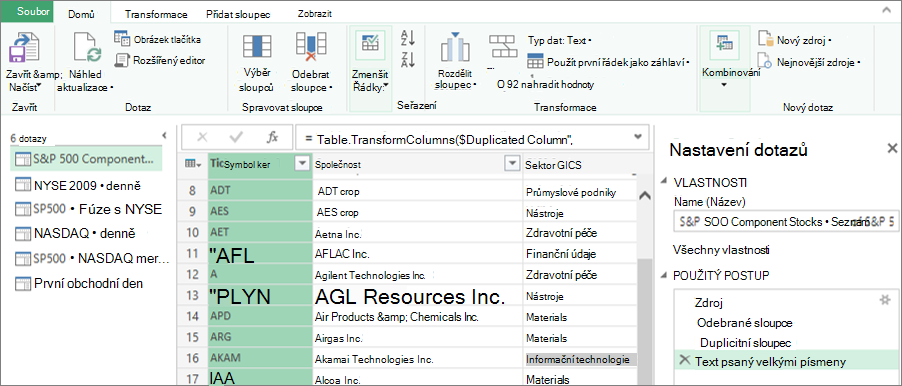Open settings gear of Zdroj step
The height and width of the screenshot is (386, 902).
pyautogui.click(x=885, y=300)
